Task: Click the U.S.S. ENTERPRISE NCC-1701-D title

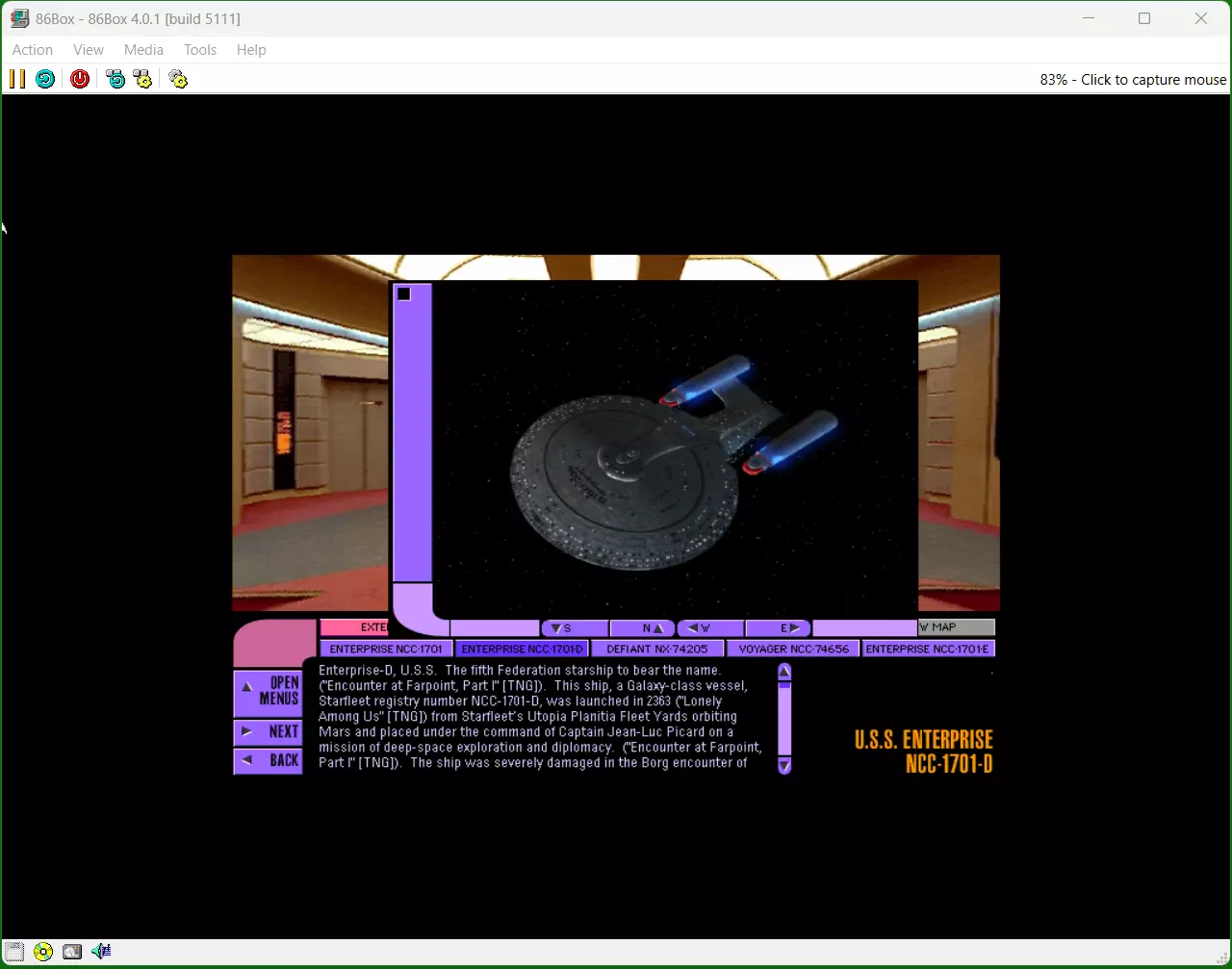Action: coord(924,752)
